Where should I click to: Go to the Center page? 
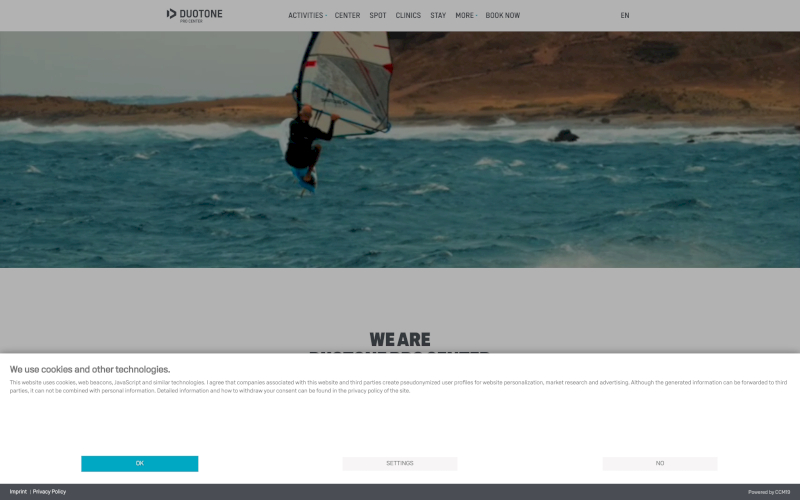(347, 15)
